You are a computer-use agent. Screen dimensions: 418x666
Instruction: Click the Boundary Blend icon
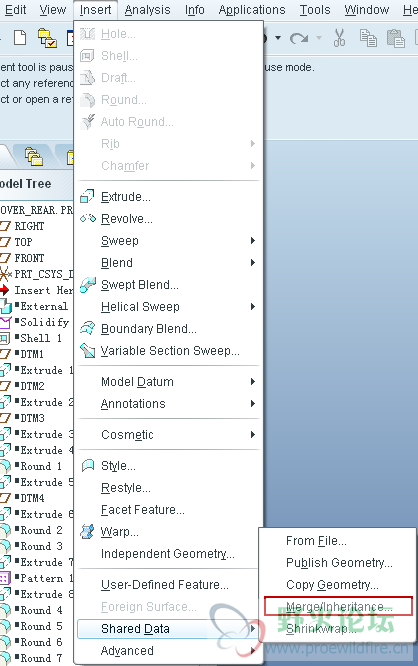pyautogui.click(x=88, y=328)
